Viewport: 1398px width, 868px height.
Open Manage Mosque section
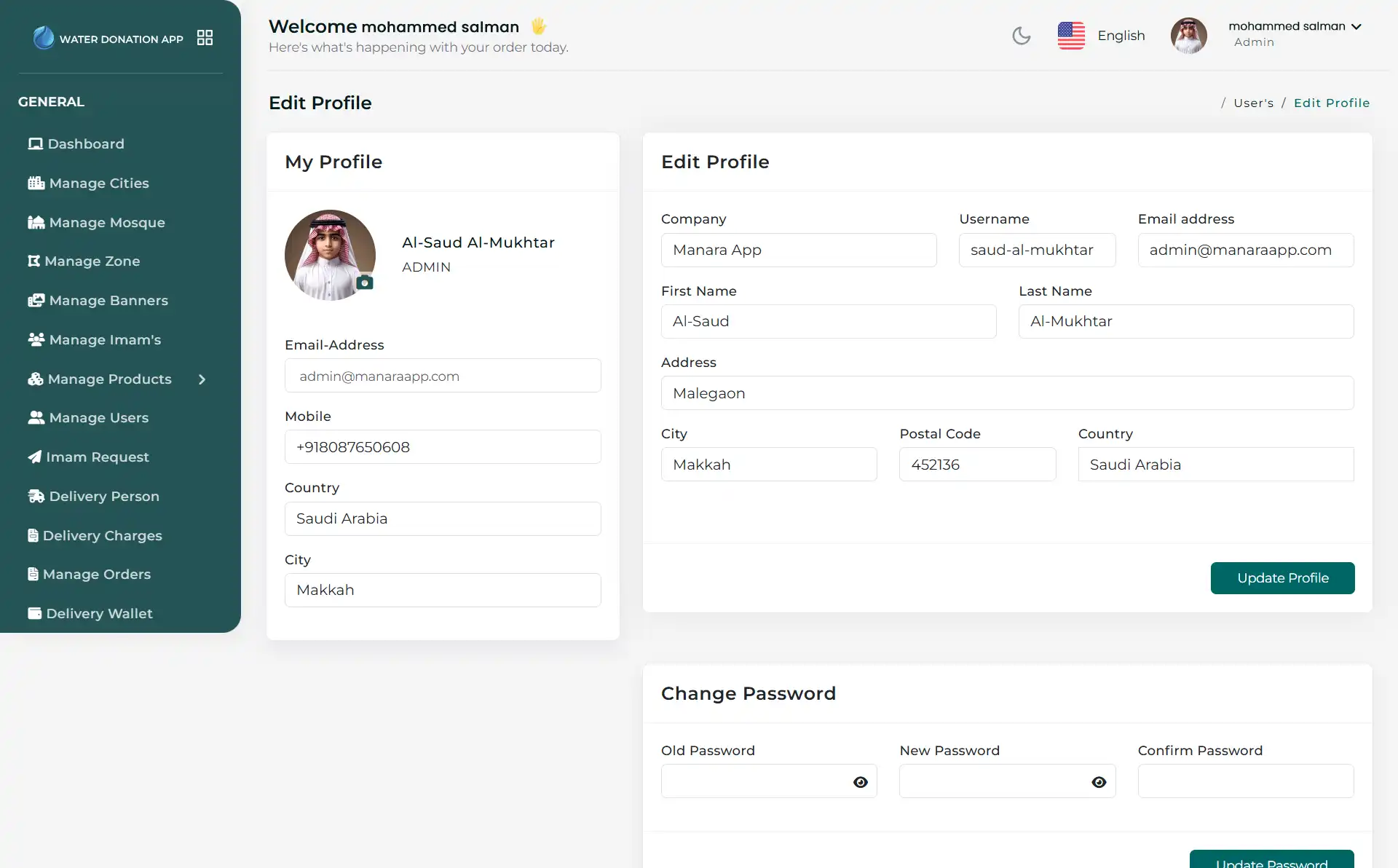106,222
